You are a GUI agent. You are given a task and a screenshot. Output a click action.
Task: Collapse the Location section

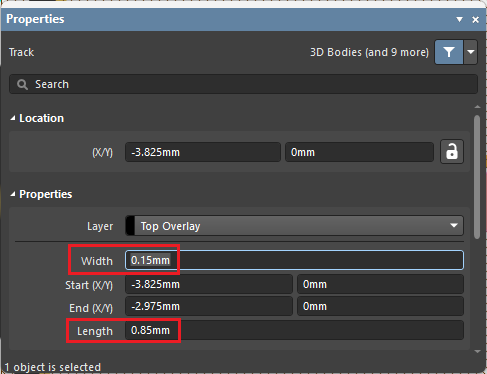pyautogui.click(x=13, y=118)
